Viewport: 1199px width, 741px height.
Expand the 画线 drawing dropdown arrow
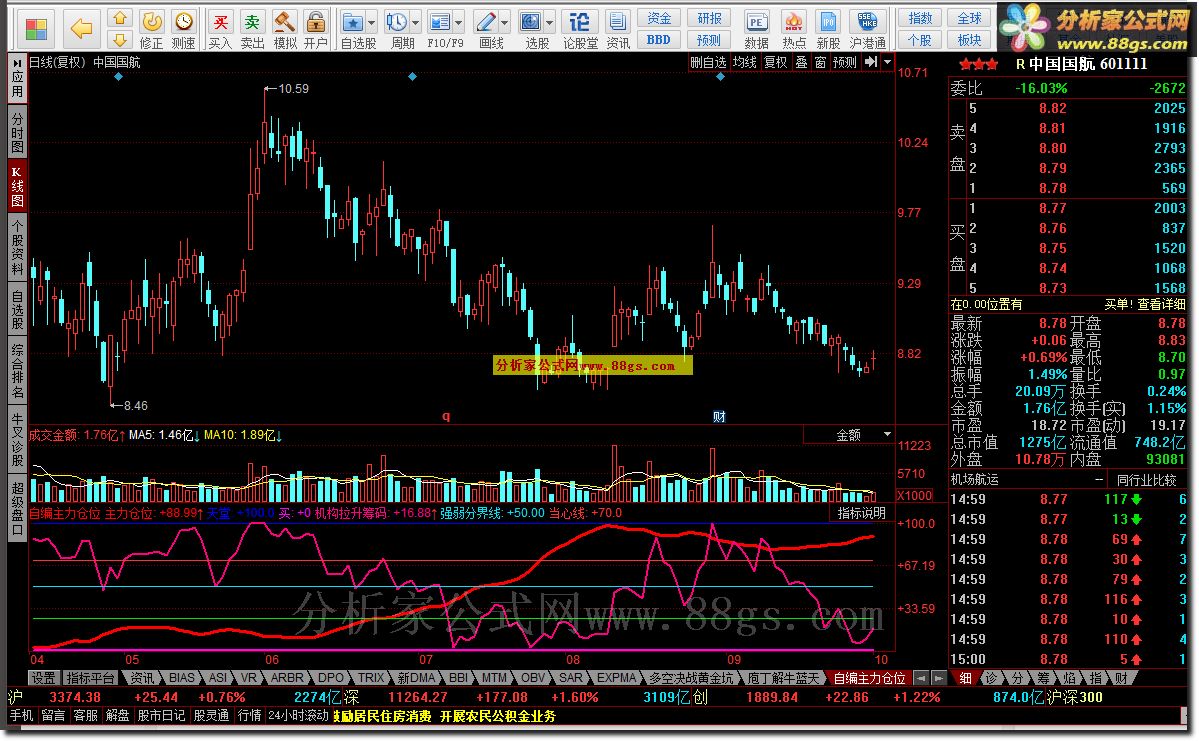[505, 22]
